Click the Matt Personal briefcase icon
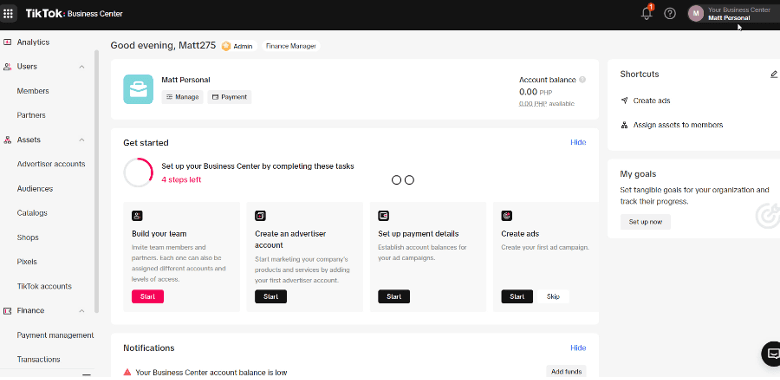This screenshot has height=380, width=780. (x=138, y=90)
